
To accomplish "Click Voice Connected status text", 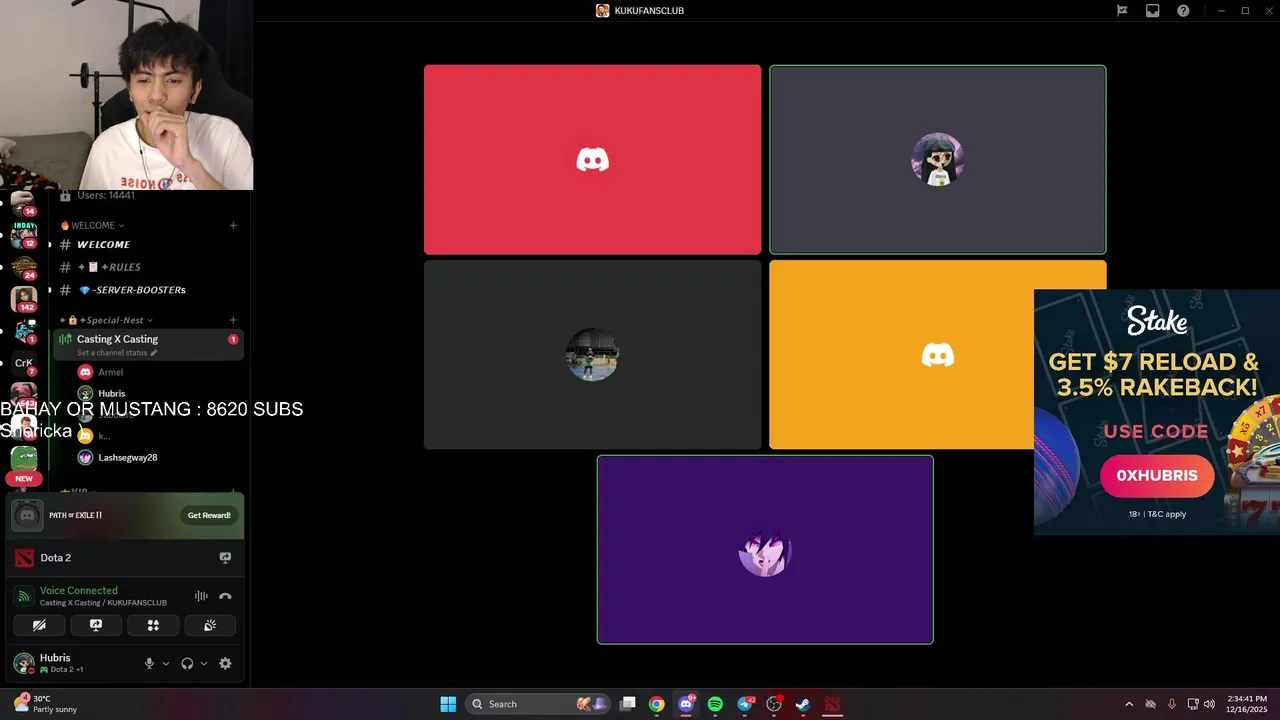I will (78, 590).
